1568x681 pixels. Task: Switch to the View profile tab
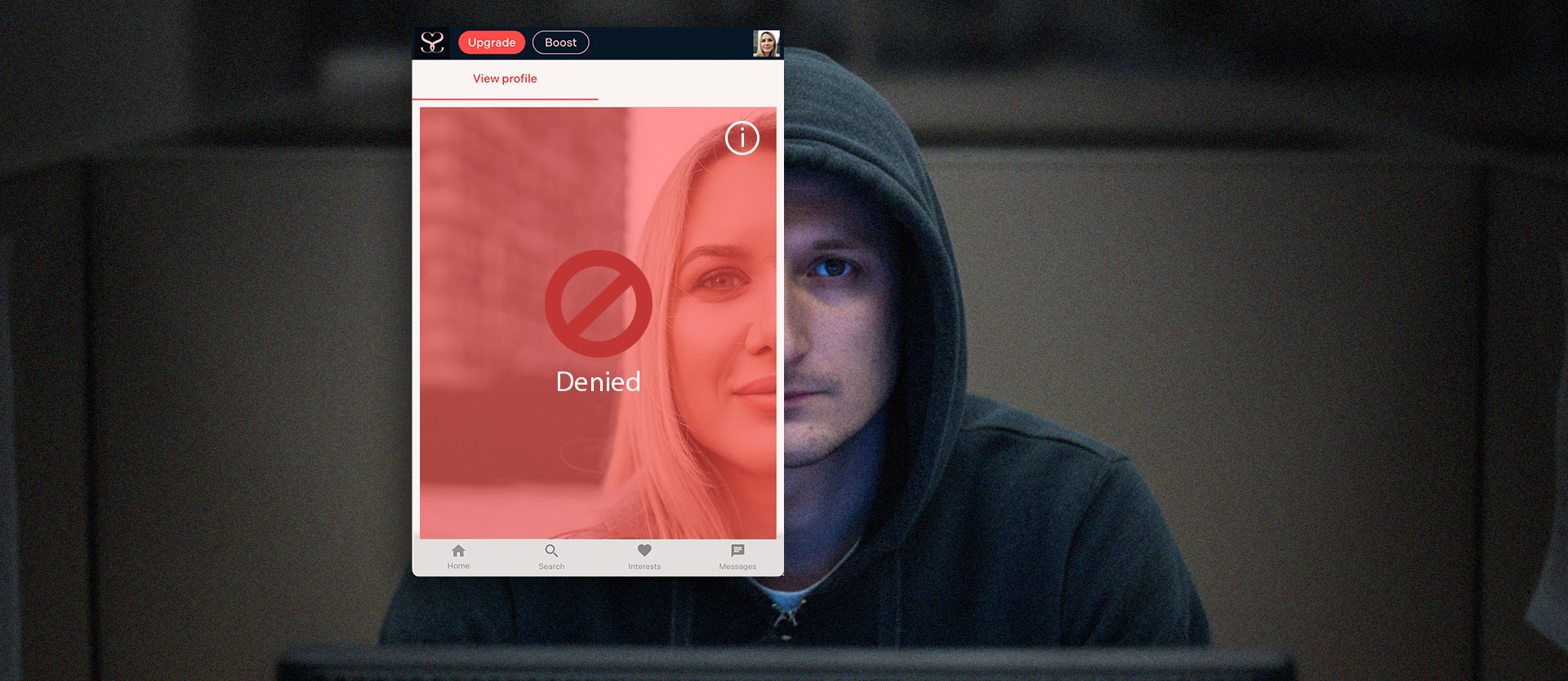tap(505, 78)
